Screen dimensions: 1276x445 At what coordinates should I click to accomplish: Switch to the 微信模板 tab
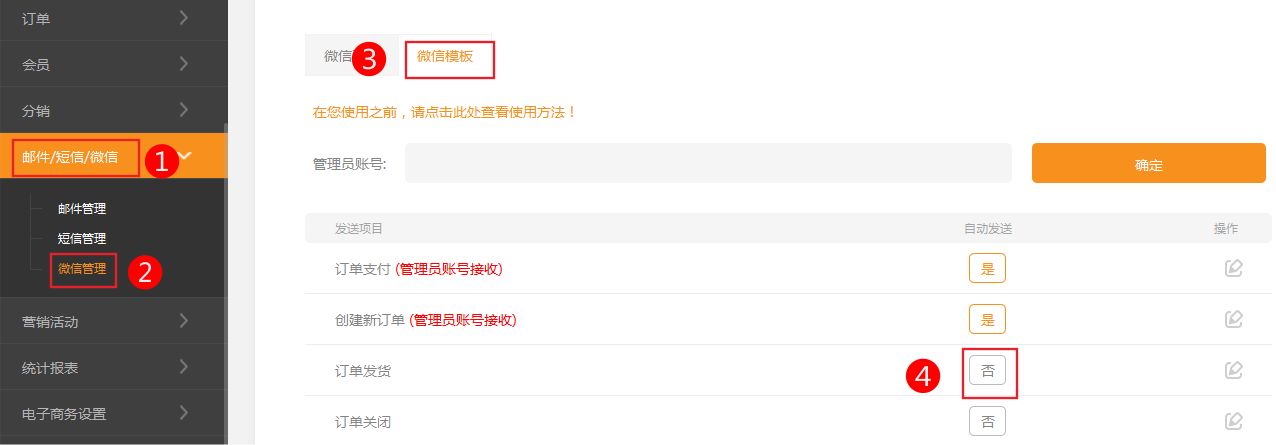click(445, 58)
